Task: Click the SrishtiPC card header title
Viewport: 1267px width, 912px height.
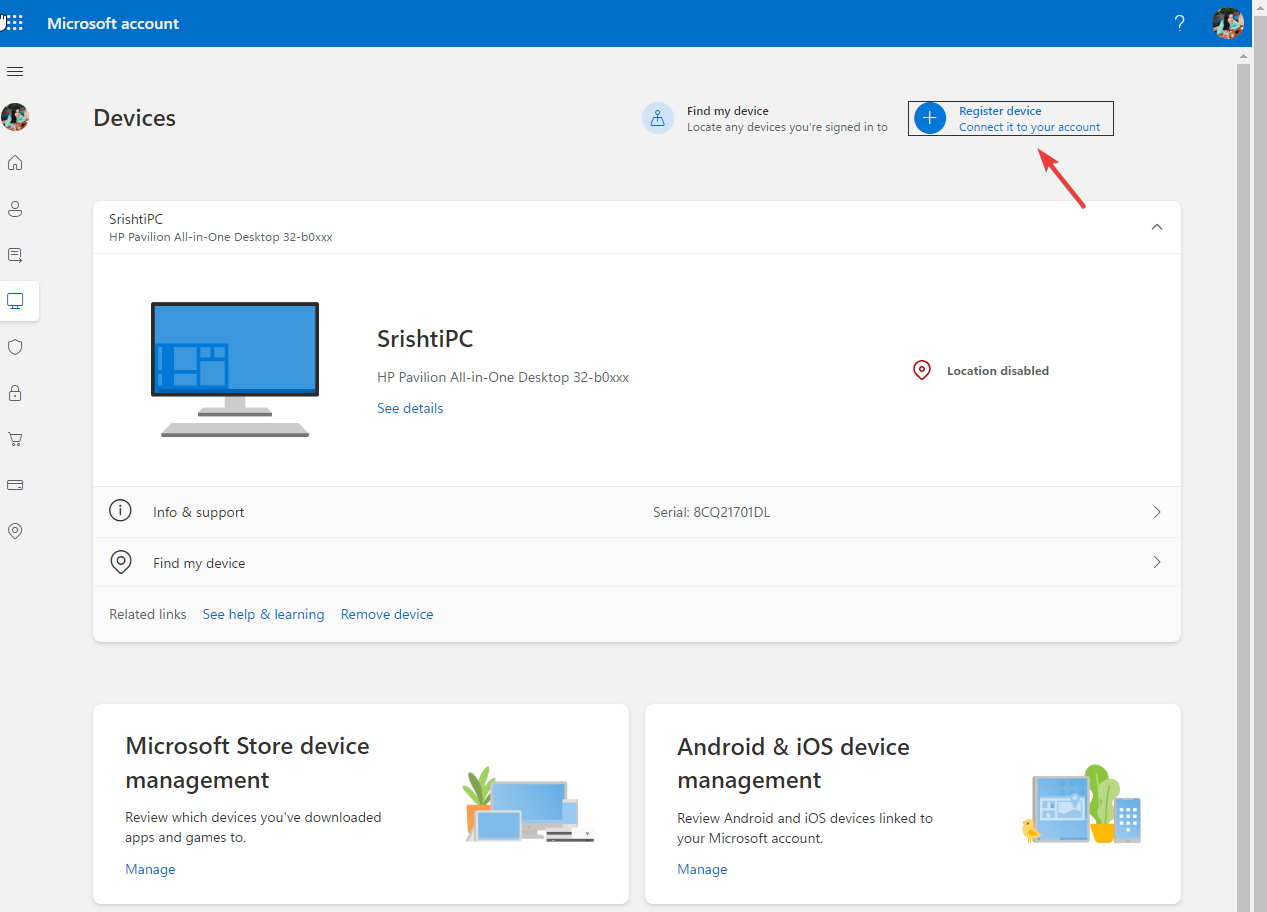Action: 136,219
